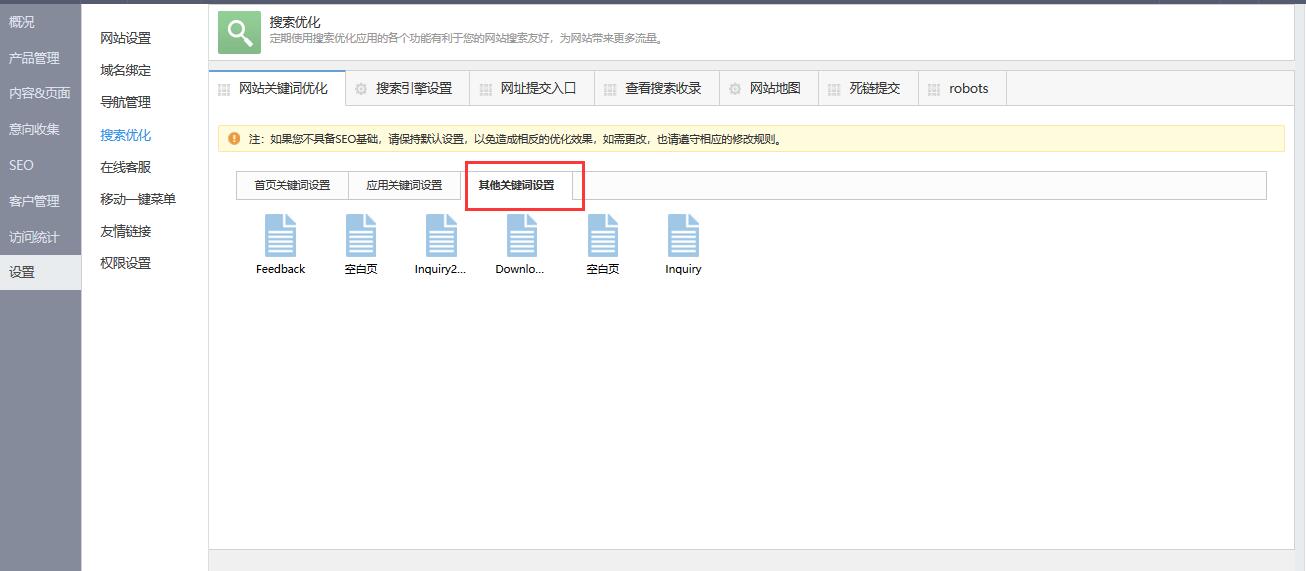1306x571 pixels.
Task: Open 友情链接 settings link
Action: coord(126,231)
